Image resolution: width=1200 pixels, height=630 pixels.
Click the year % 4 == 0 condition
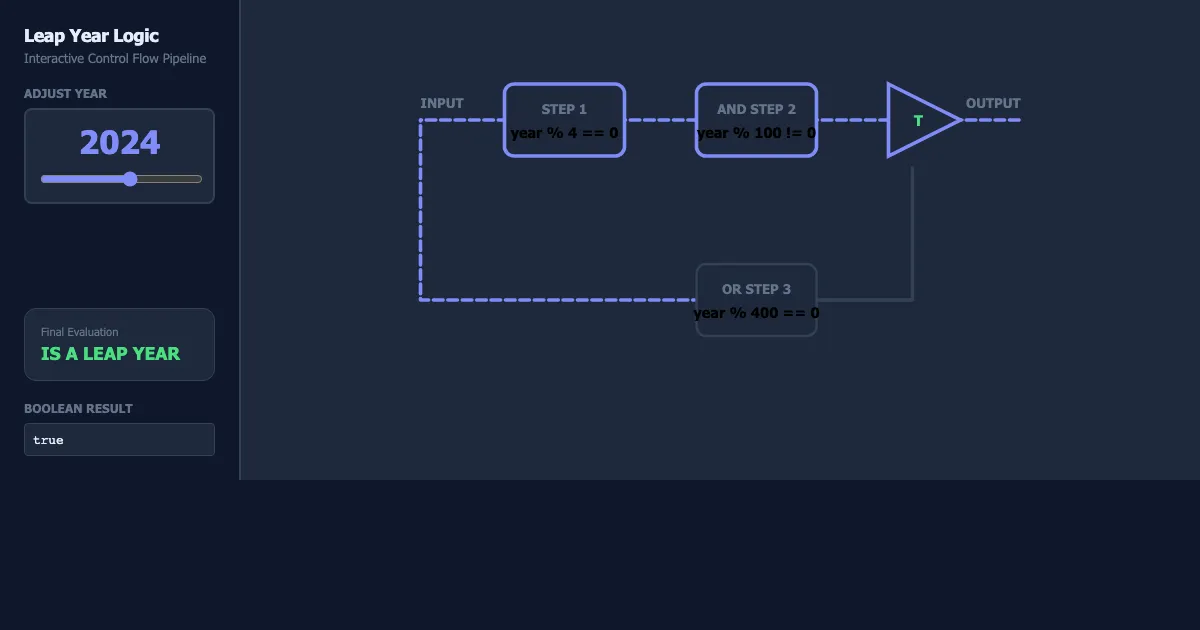coord(564,133)
